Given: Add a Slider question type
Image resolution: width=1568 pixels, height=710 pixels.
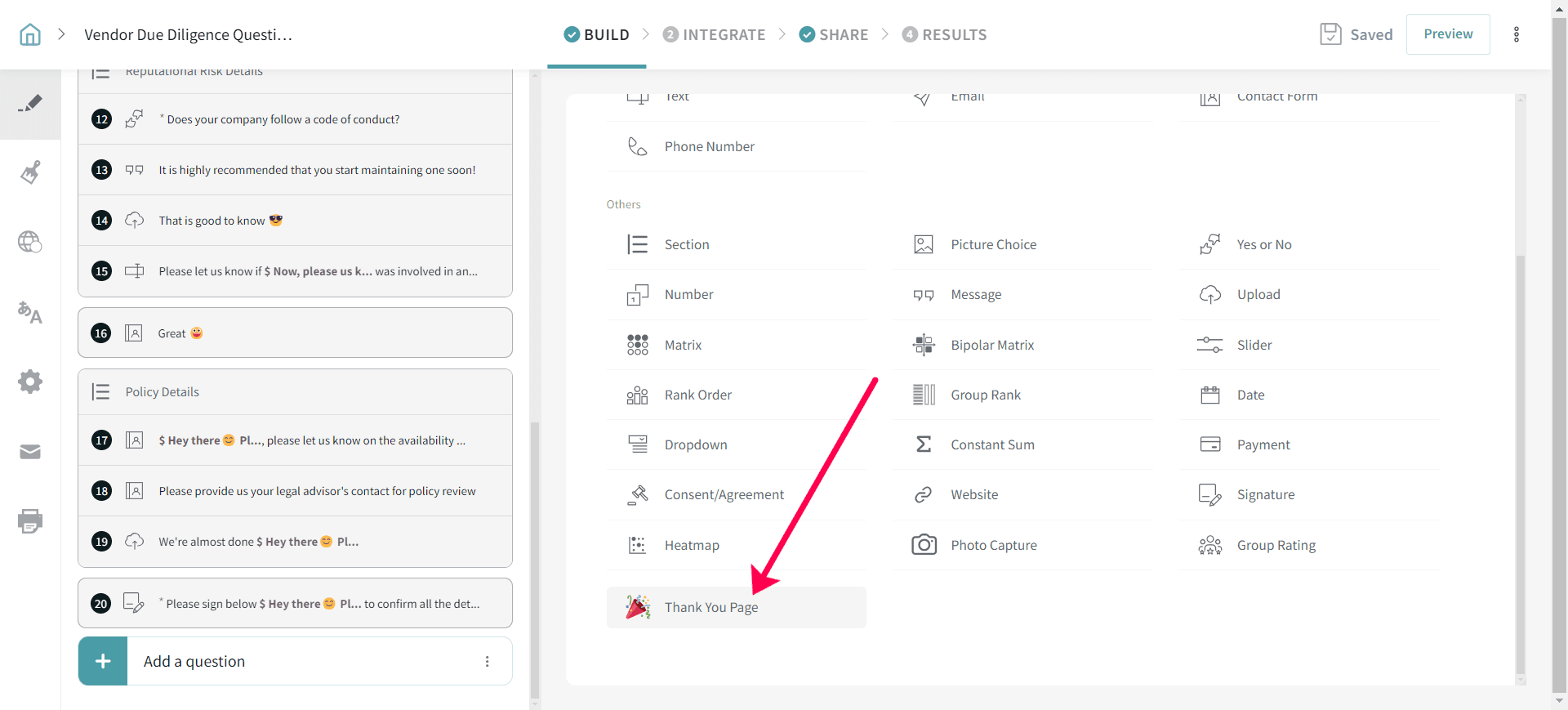Looking at the screenshot, I should tap(1254, 345).
